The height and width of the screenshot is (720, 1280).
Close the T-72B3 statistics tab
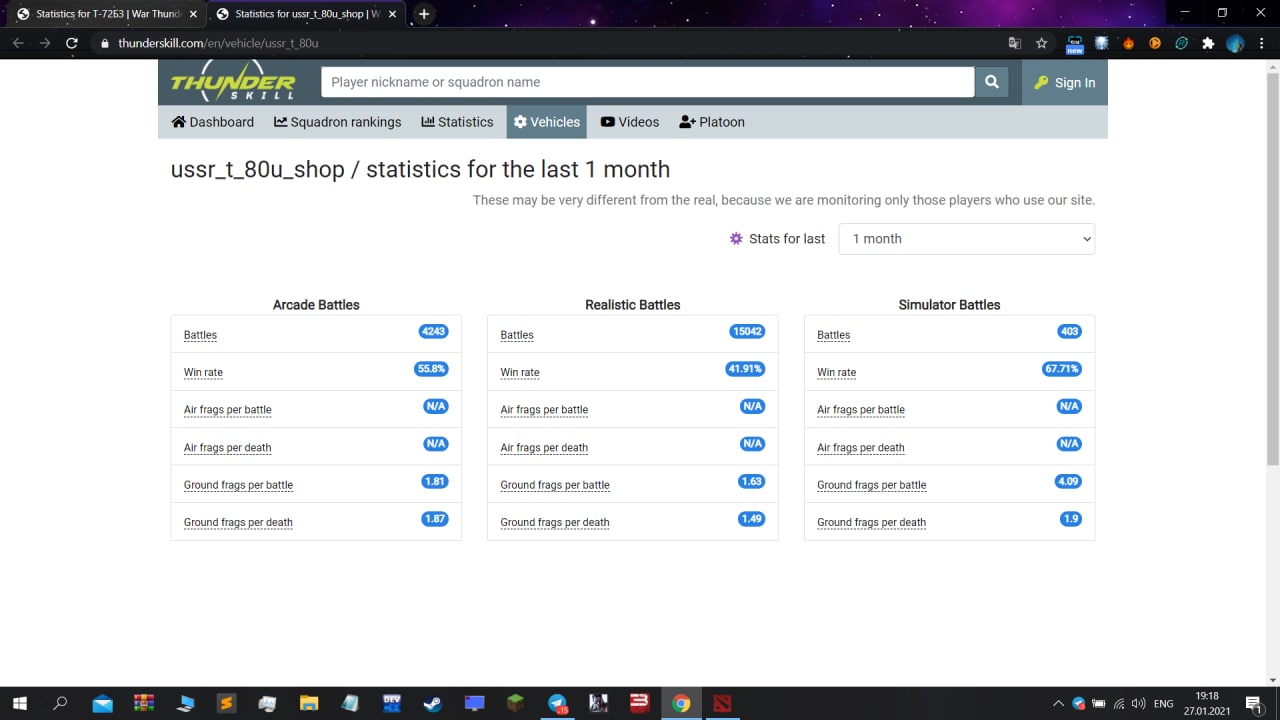[193, 14]
